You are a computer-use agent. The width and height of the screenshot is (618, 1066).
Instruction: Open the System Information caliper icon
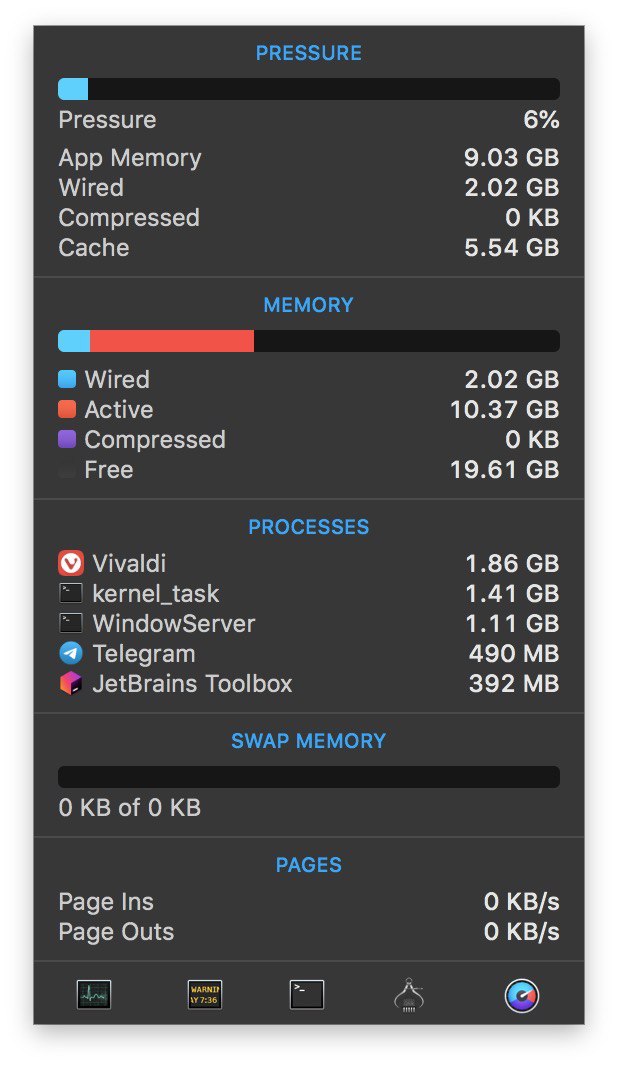point(409,995)
